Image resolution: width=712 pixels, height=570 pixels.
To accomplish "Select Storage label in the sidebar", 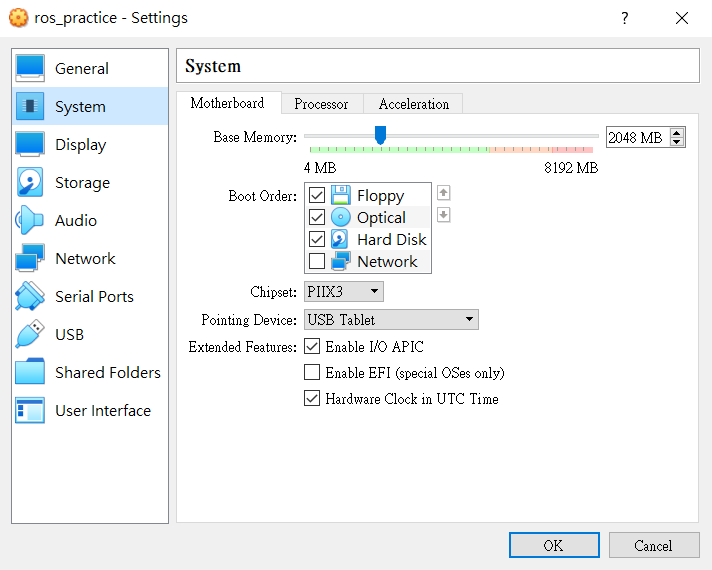I will coord(83,183).
